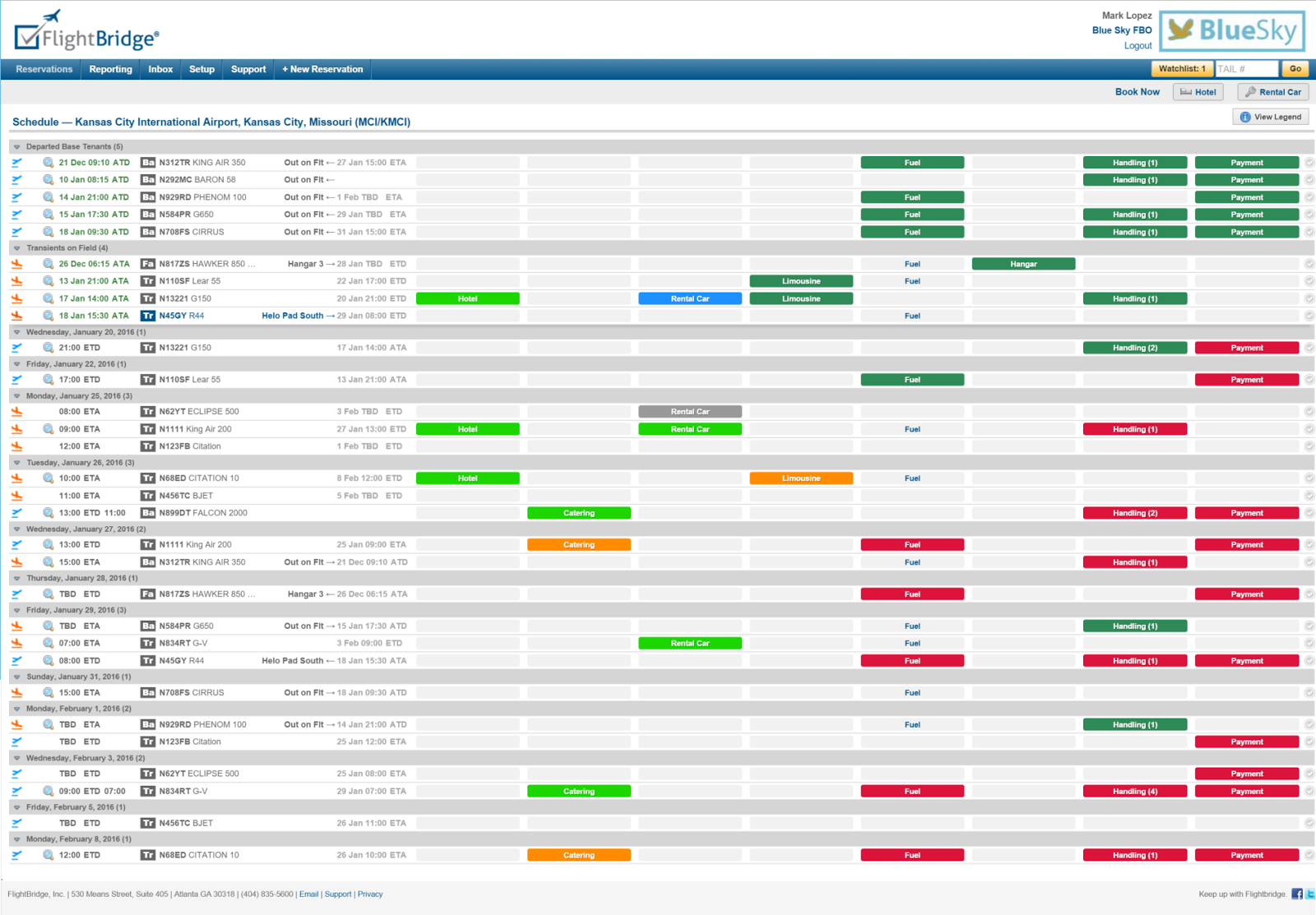Toggle row-end check circle for N312TR 21 Dec row

[1309, 163]
